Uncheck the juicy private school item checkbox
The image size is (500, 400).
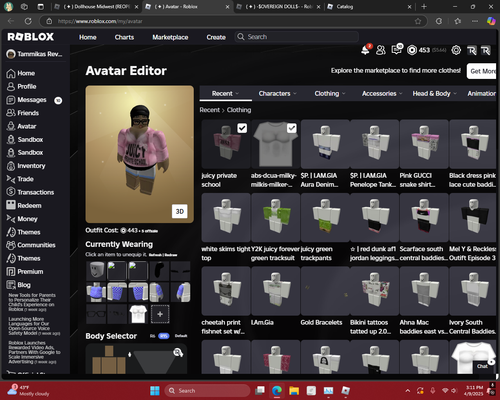pyautogui.click(x=242, y=128)
